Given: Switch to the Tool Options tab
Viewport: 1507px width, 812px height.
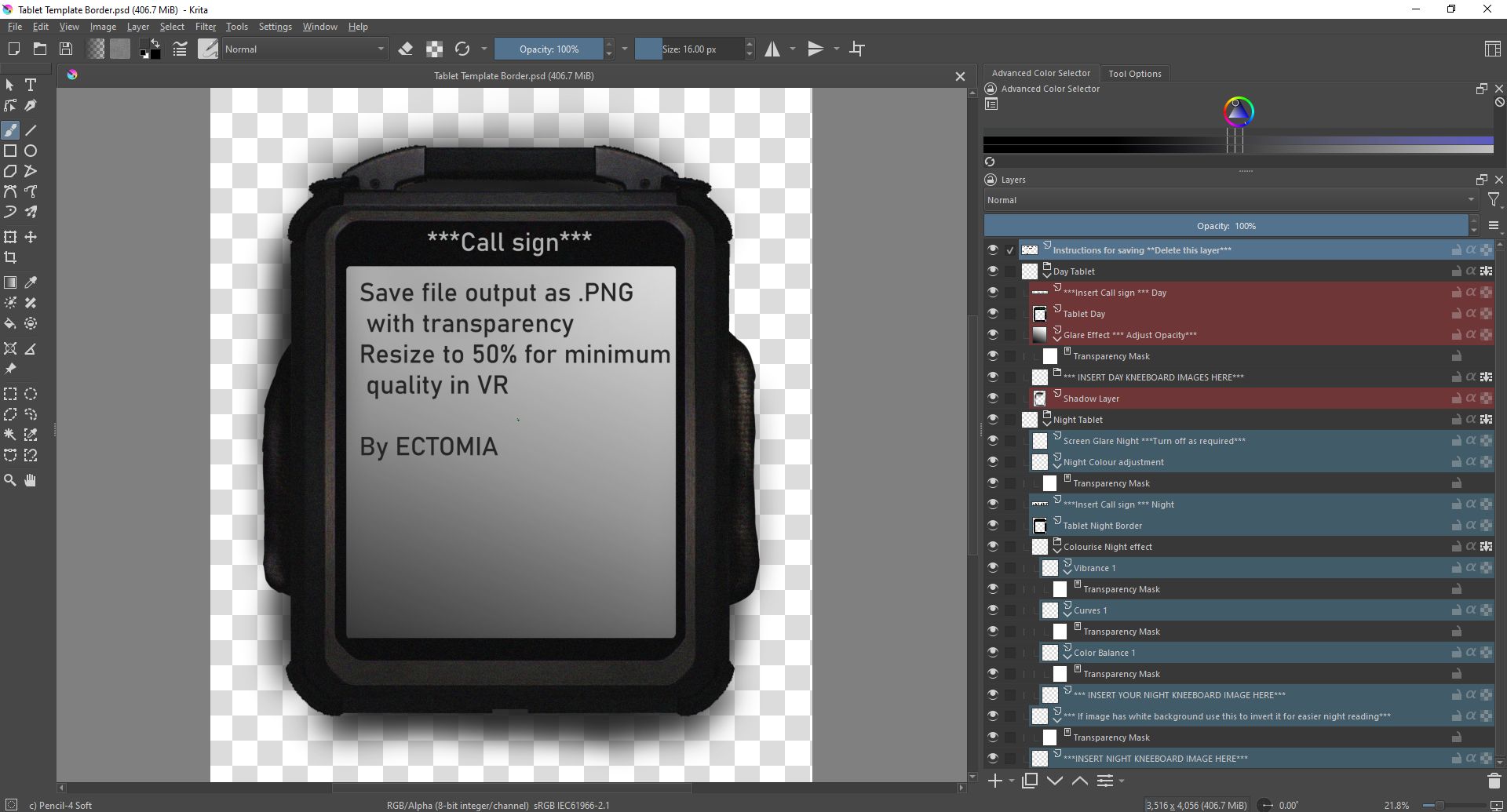Looking at the screenshot, I should coord(1134,74).
